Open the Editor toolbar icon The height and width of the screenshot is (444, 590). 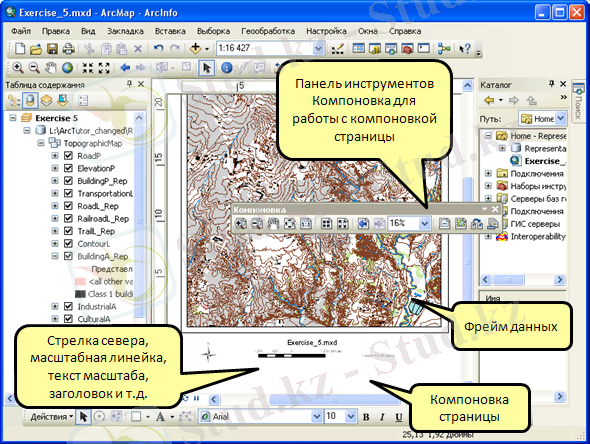coord(338,49)
